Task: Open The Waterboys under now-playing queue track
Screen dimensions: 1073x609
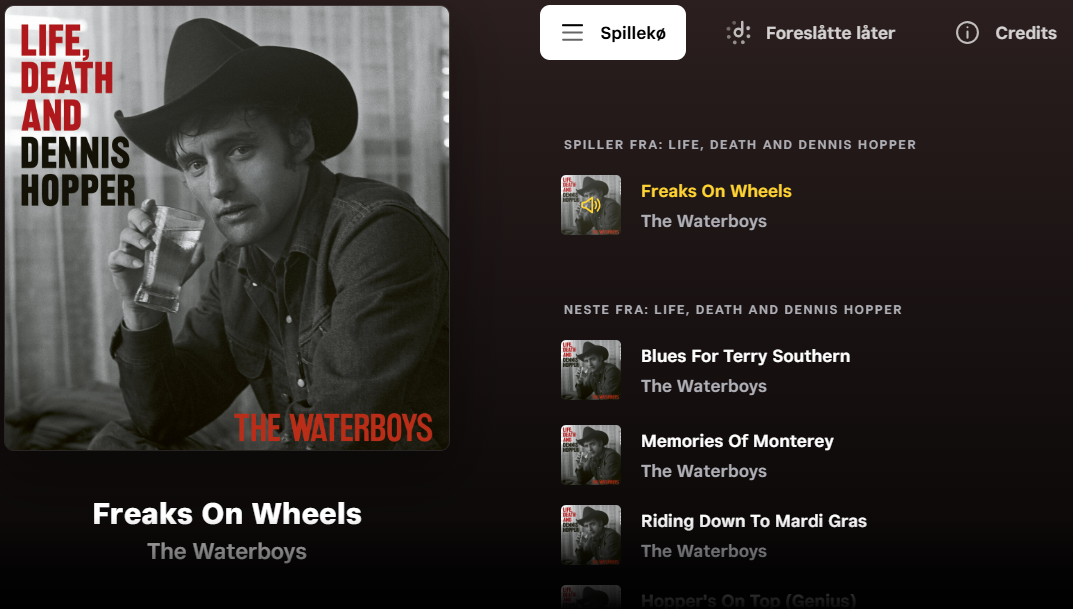Action: click(x=703, y=221)
